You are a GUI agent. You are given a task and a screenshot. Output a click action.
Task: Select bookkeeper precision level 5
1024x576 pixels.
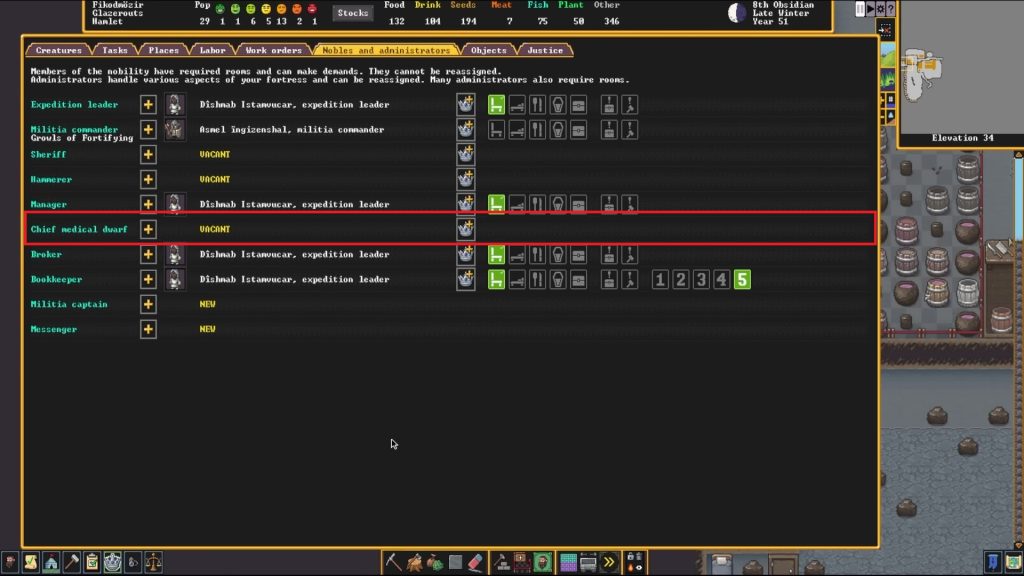coord(742,280)
